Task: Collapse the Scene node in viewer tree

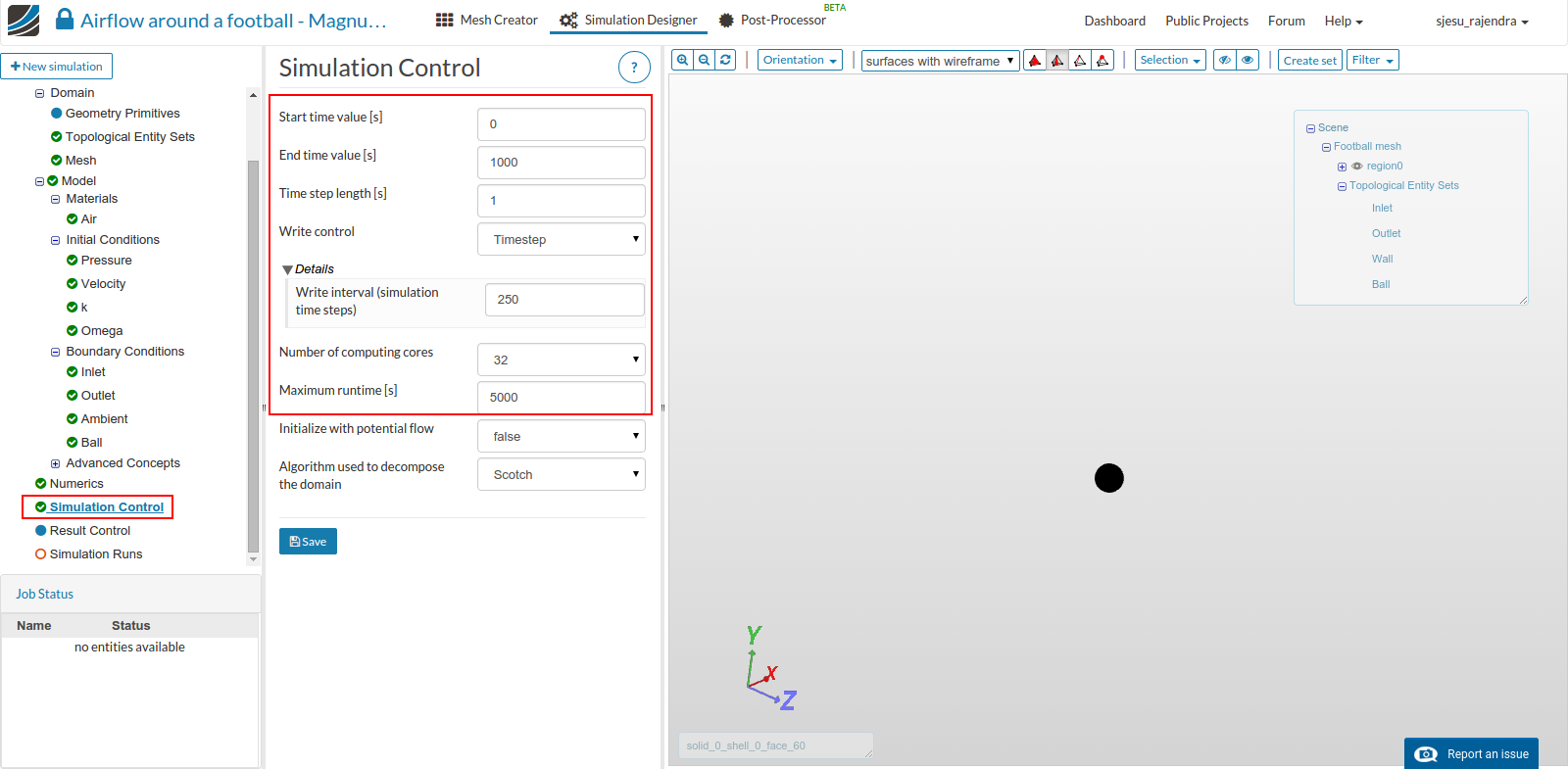Action: coord(1310,128)
